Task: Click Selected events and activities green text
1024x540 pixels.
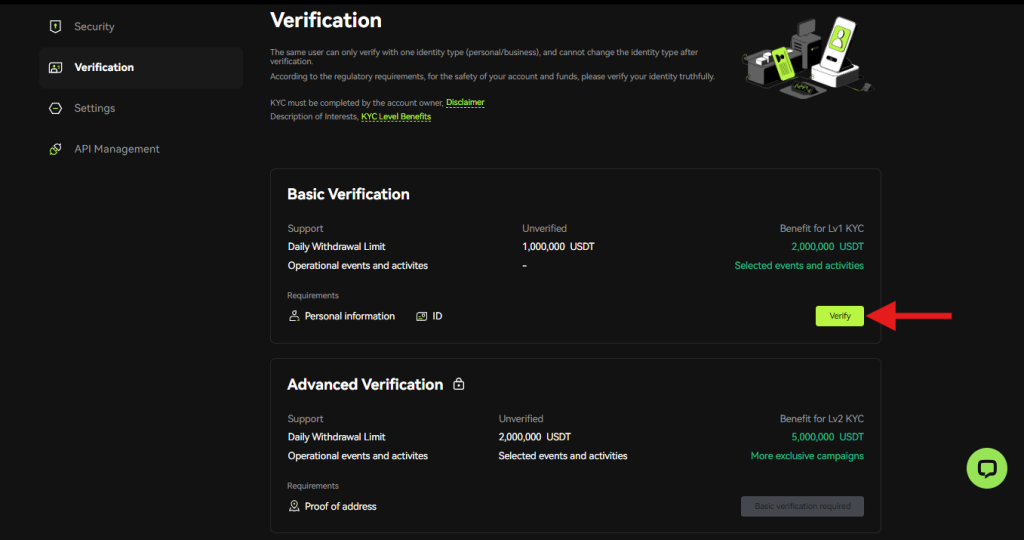Action: [x=799, y=266]
